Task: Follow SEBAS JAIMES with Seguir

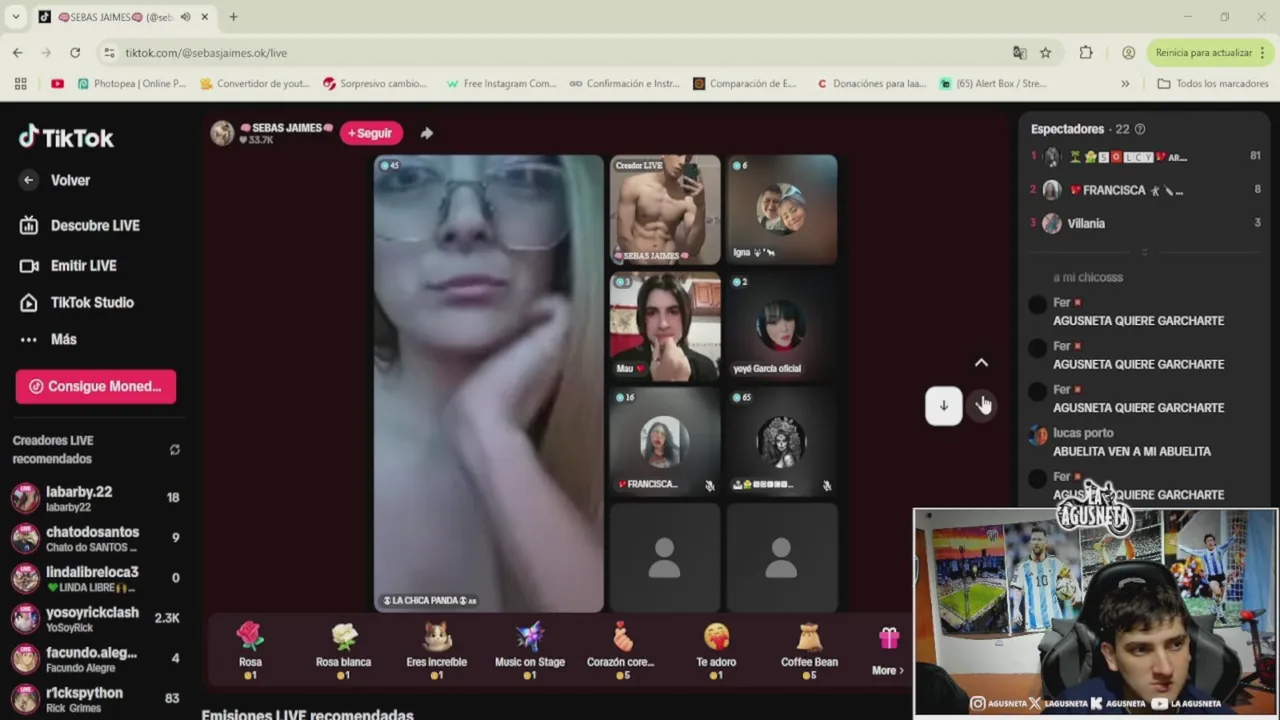Action: tap(371, 133)
